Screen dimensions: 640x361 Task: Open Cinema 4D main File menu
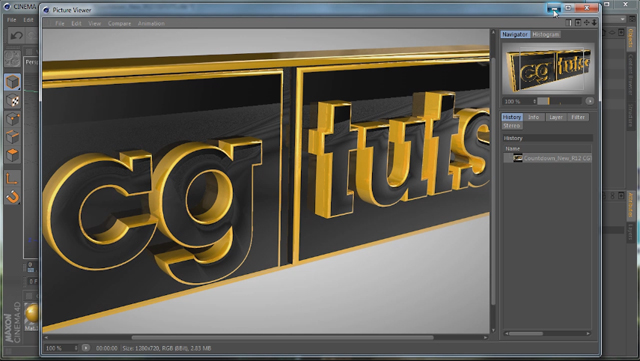[11, 20]
